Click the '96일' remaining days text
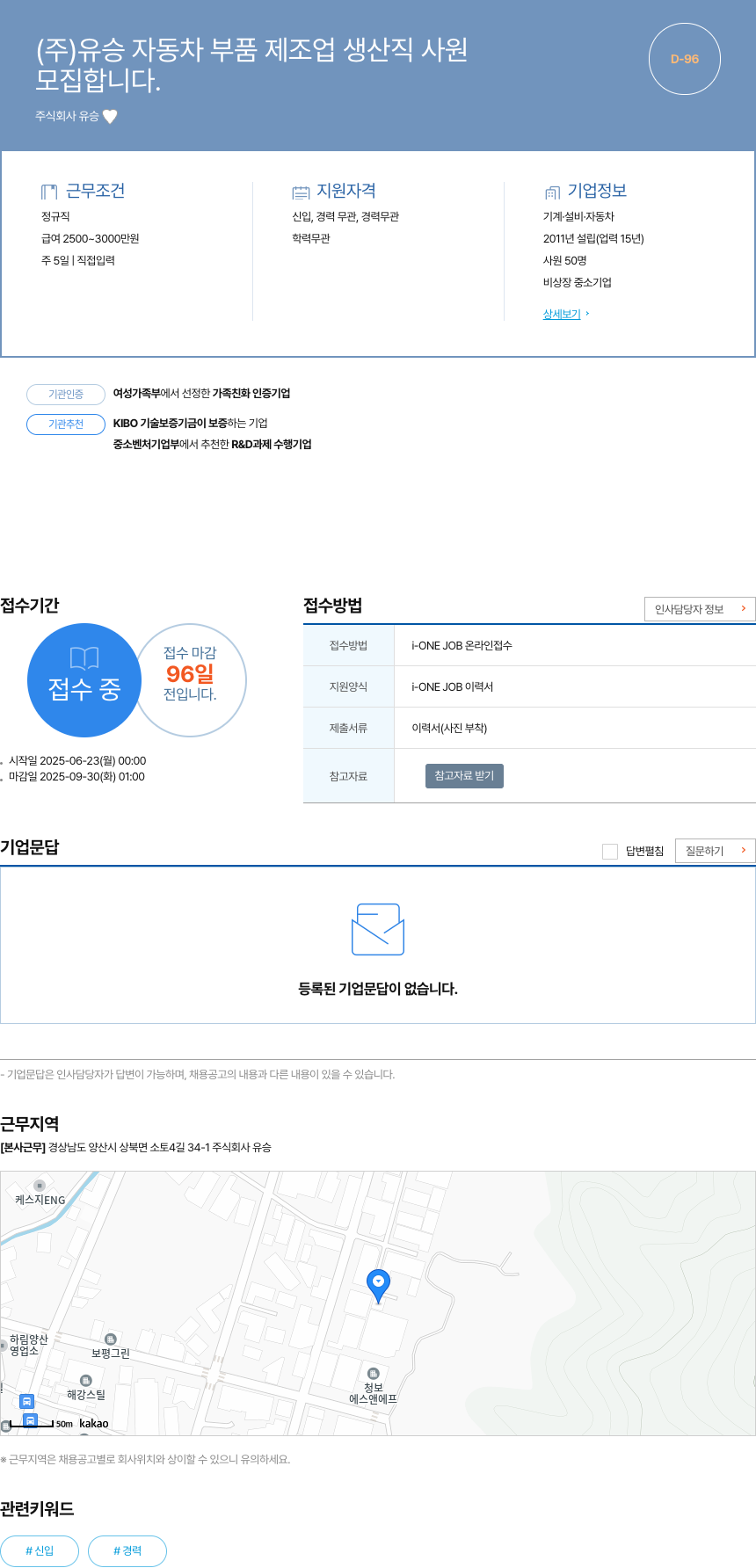The image size is (756, 1568). click(x=190, y=674)
